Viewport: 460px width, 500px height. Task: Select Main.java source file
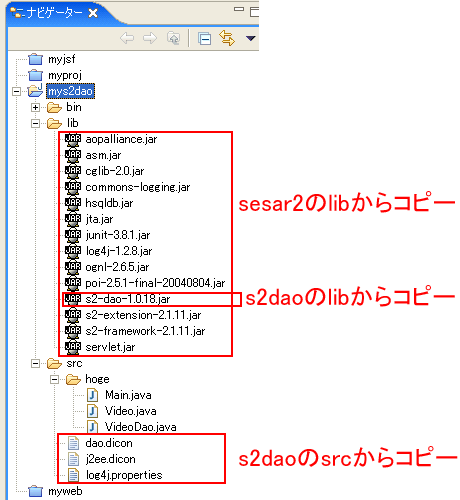[128, 395]
